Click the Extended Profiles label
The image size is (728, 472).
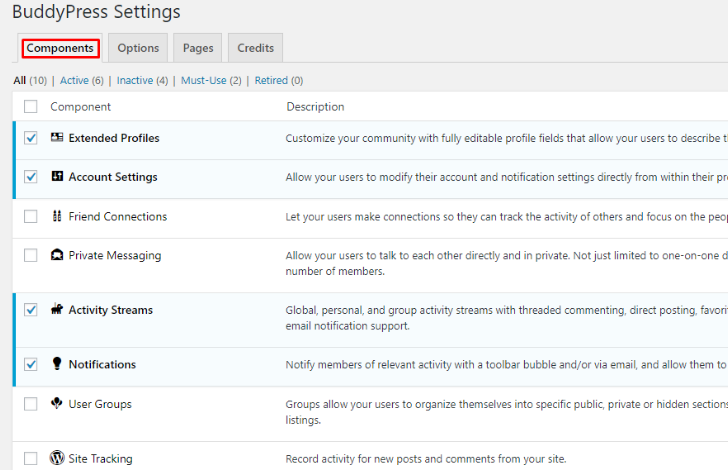114,138
